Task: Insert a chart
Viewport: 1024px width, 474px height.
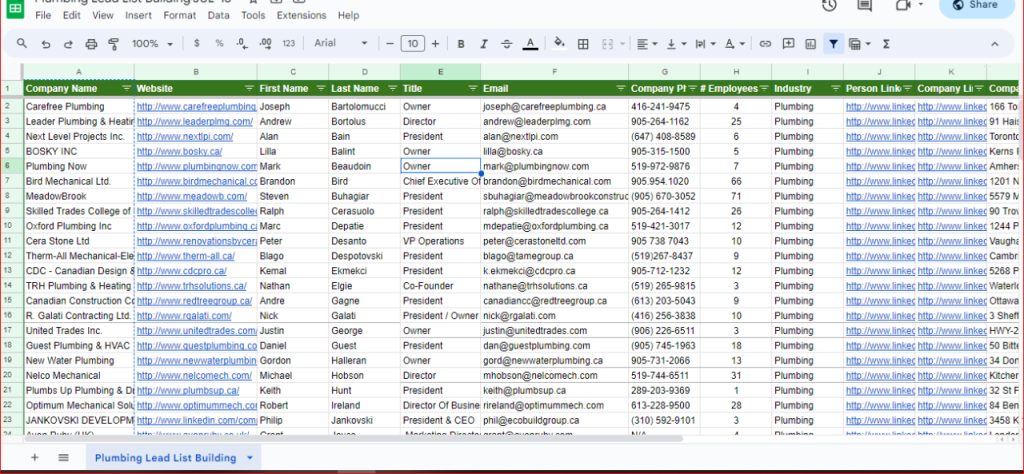Action: click(811, 44)
